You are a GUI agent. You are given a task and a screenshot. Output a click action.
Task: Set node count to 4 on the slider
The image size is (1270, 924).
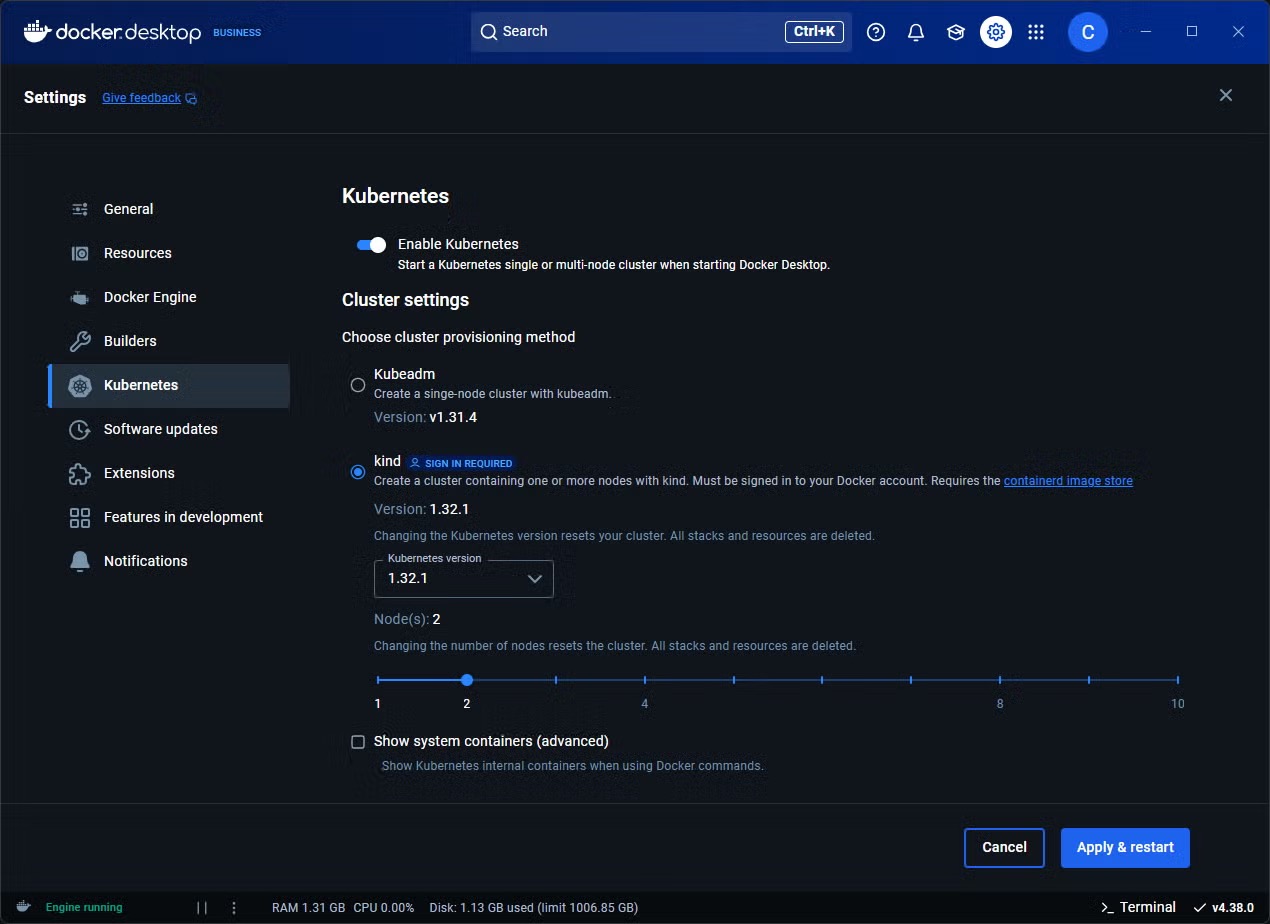click(x=644, y=679)
